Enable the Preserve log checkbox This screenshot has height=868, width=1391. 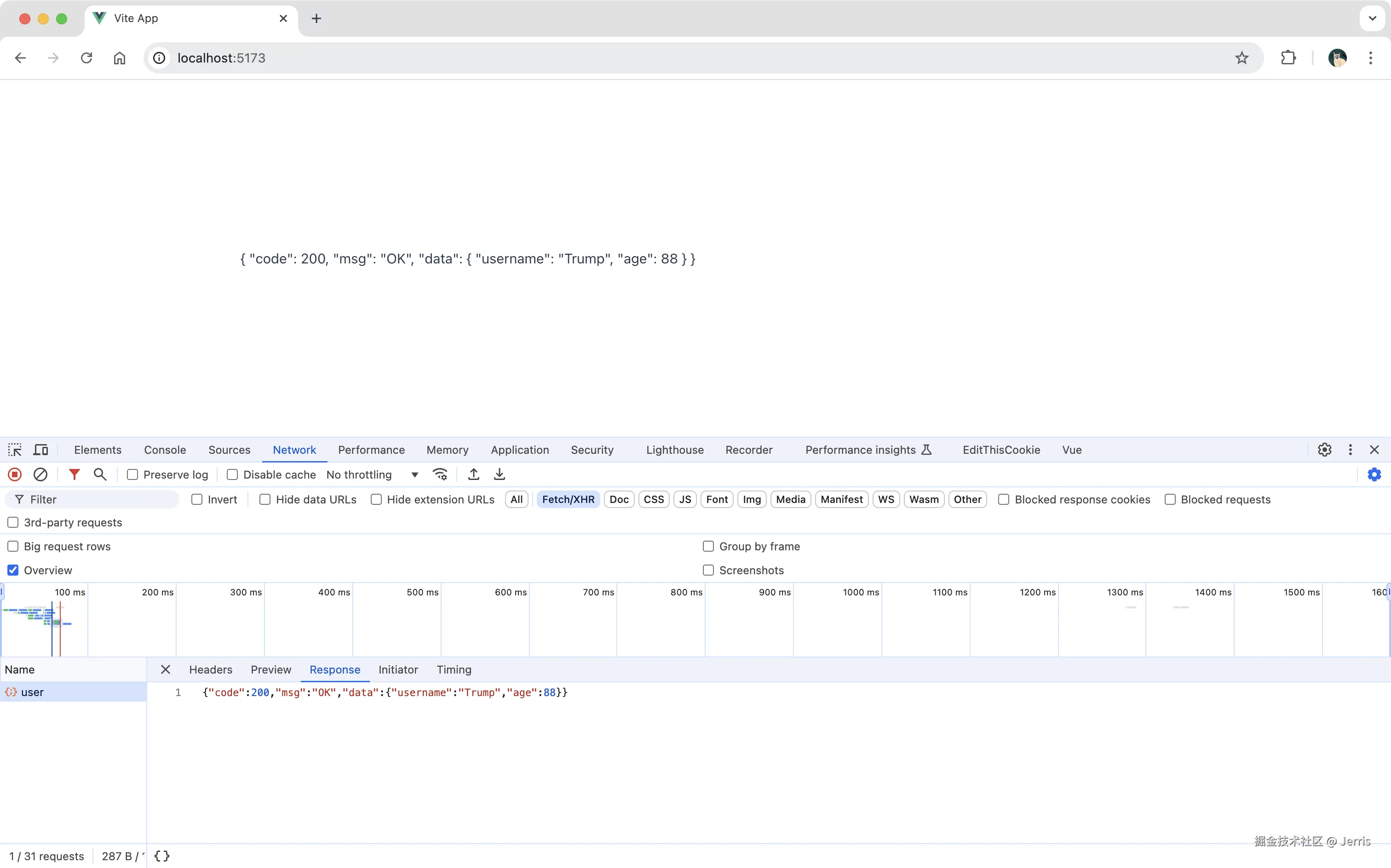click(132, 474)
